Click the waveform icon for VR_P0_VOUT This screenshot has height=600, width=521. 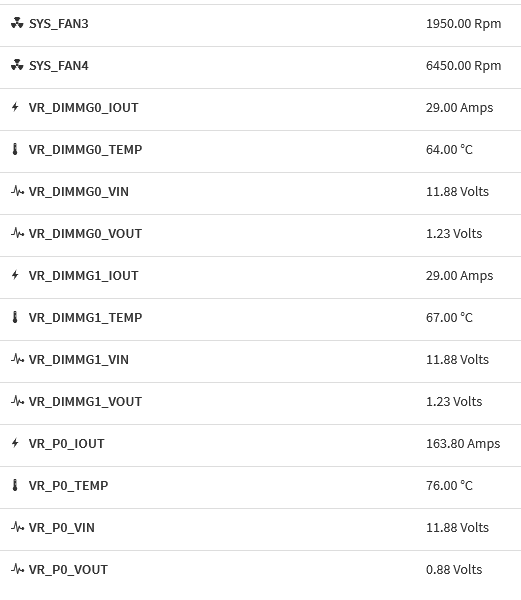[18, 569]
